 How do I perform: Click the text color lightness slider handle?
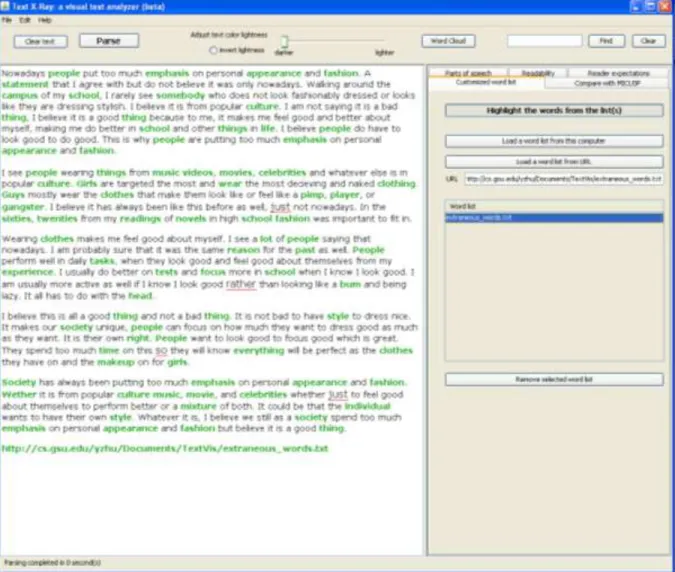click(x=284, y=41)
